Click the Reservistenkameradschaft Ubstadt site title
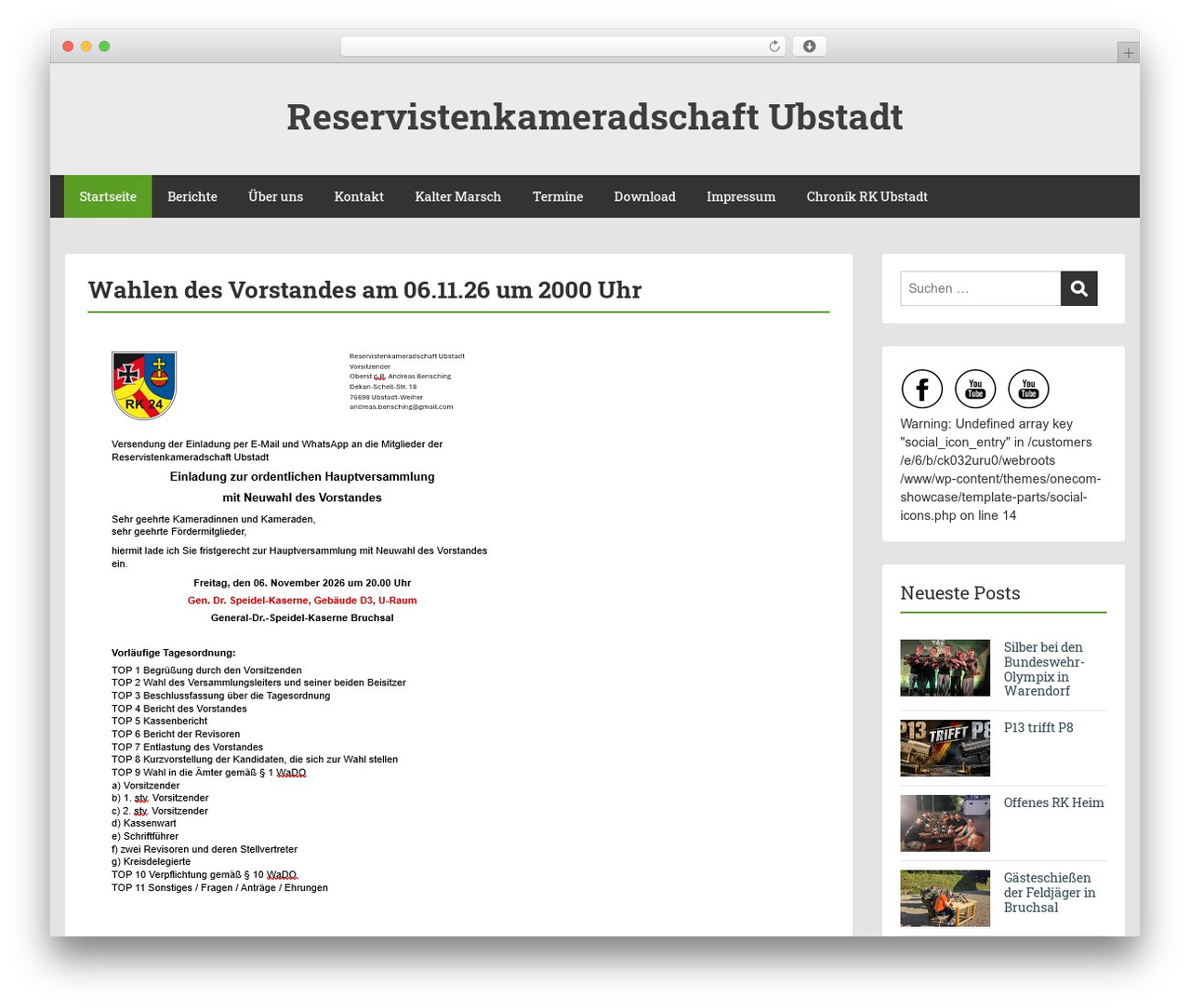The height and width of the screenshot is (1008, 1190). tap(595, 117)
